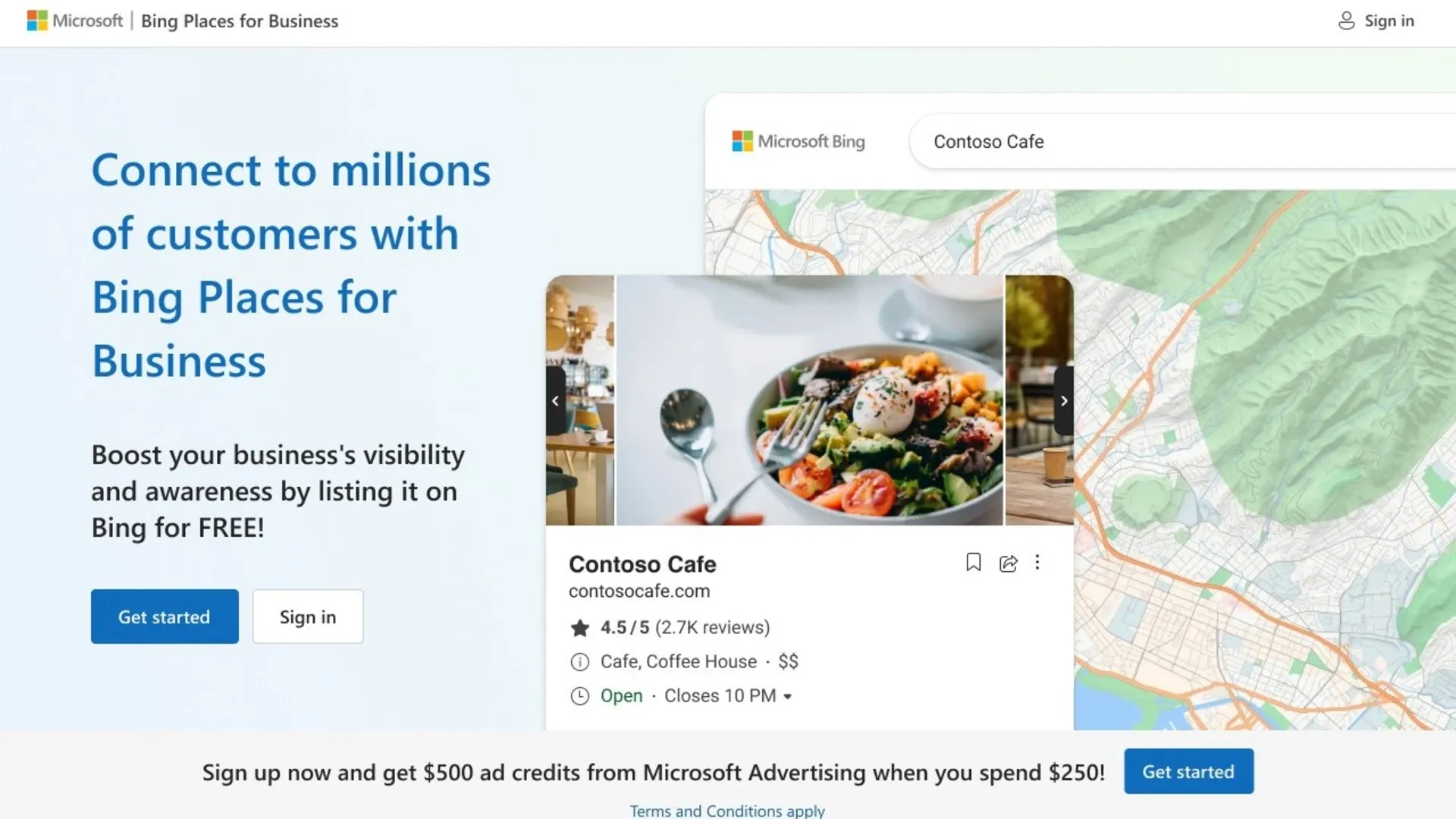Click the bookmark icon on the Contoso Cafe listing
This screenshot has height=819, width=1456.
click(974, 563)
